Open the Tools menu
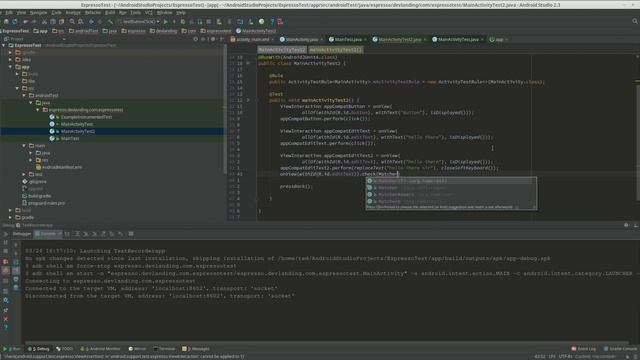 click(x=136, y=13)
